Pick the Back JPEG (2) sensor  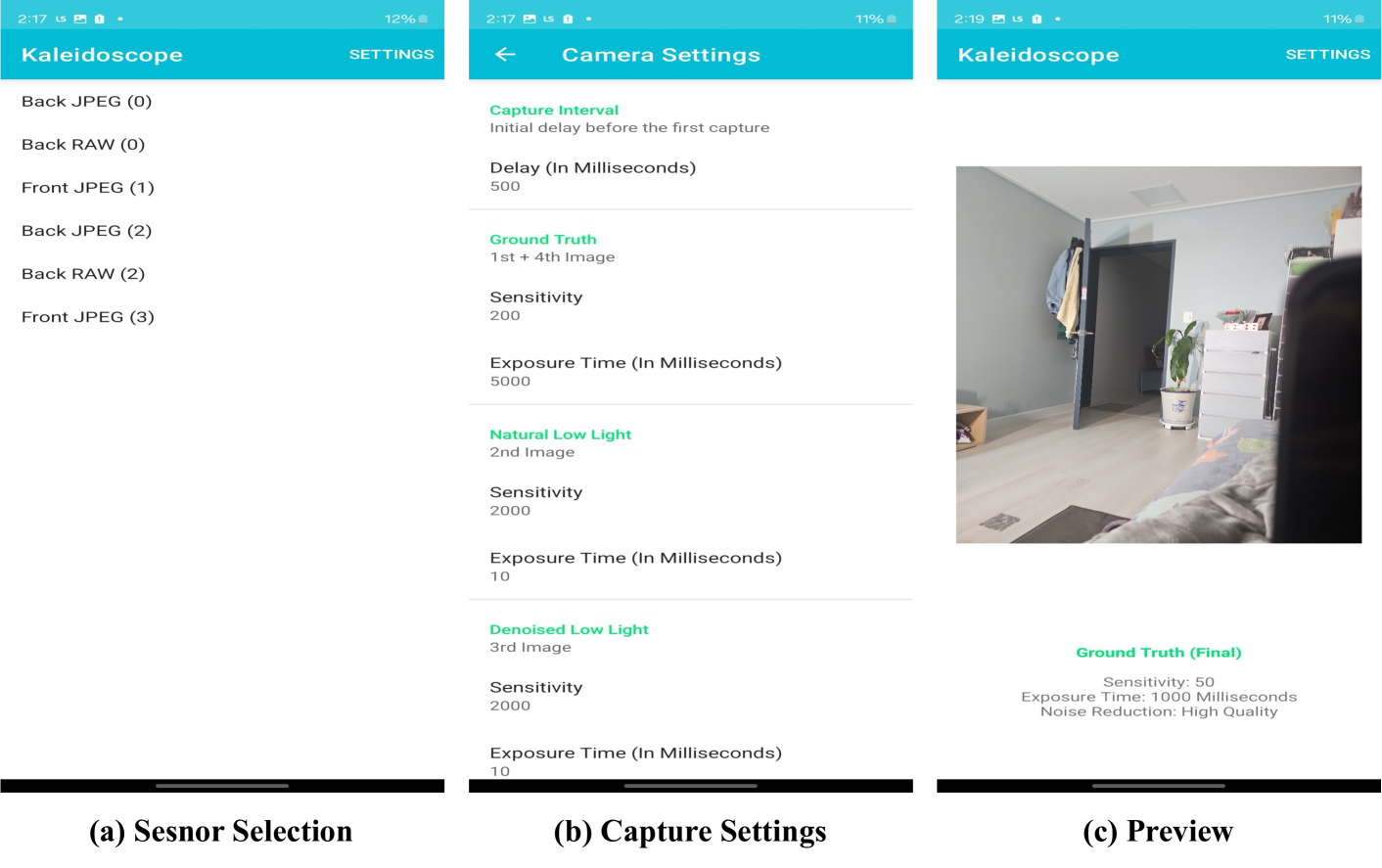point(87,231)
